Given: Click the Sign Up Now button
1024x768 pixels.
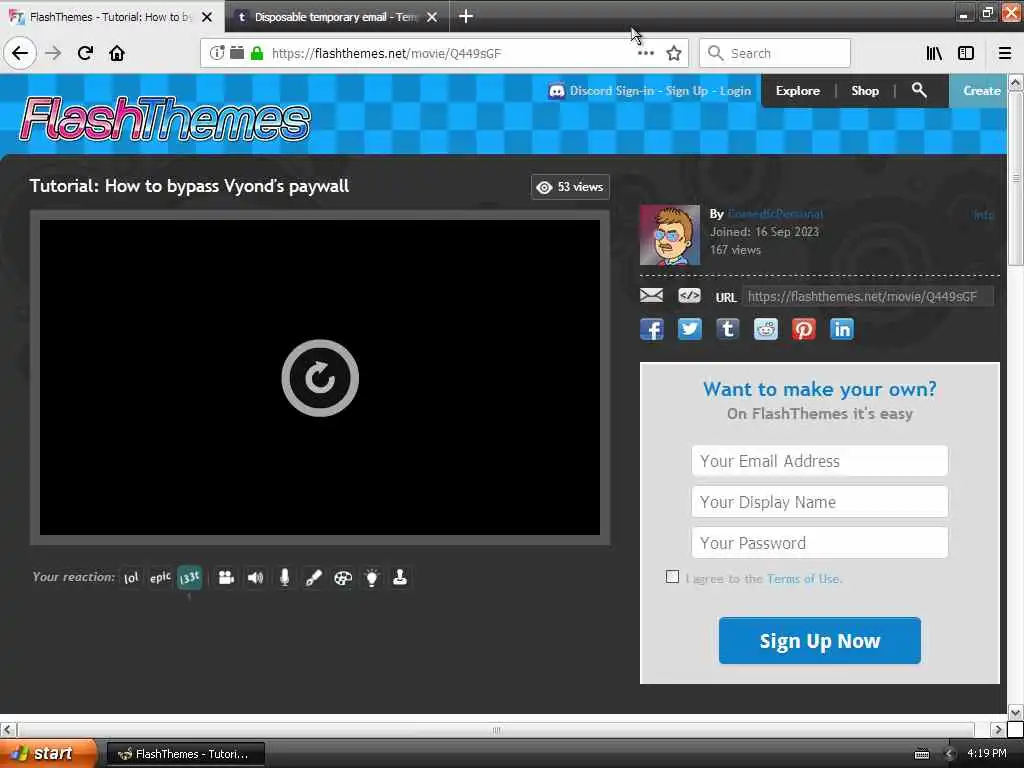Looking at the screenshot, I should pos(820,641).
